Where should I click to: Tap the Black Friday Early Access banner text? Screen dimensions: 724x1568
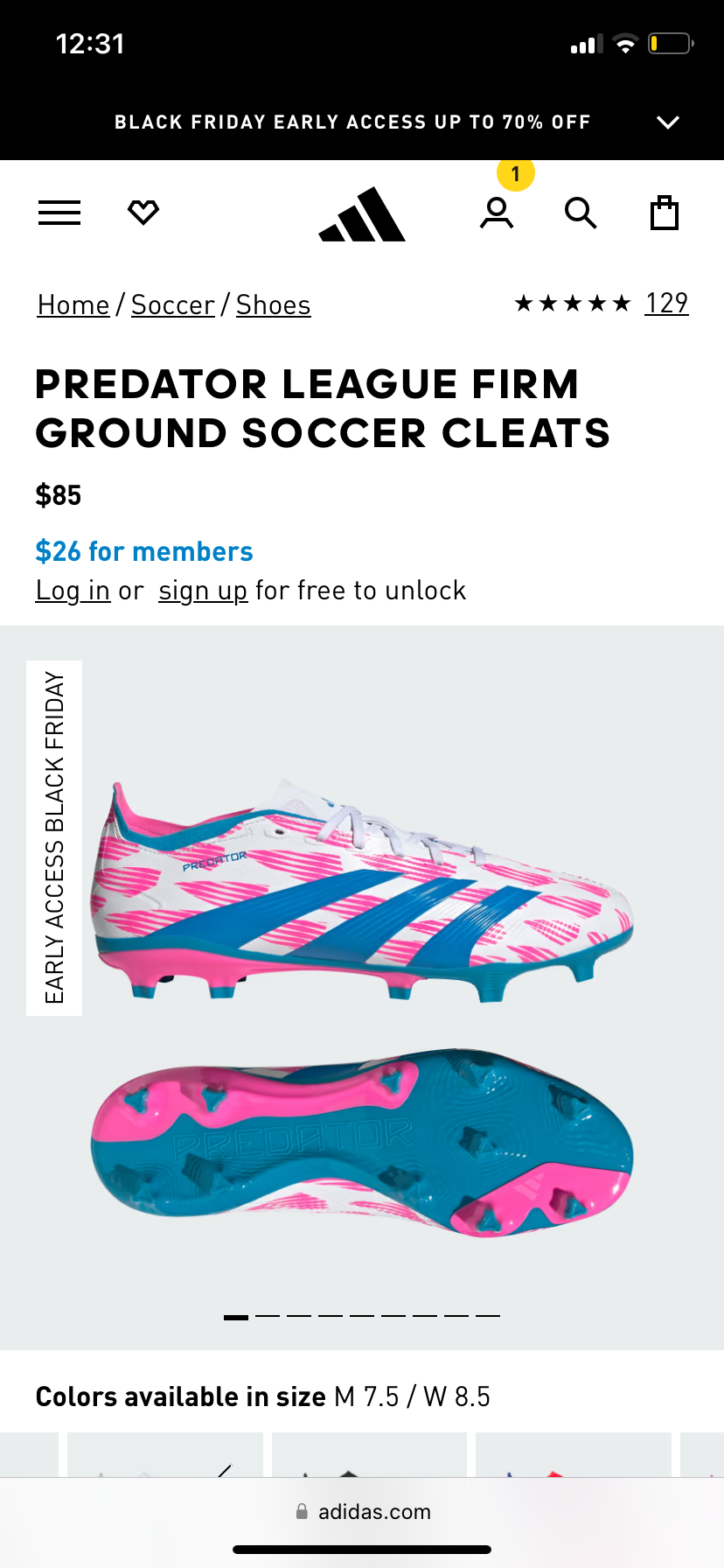click(x=352, y=122)
